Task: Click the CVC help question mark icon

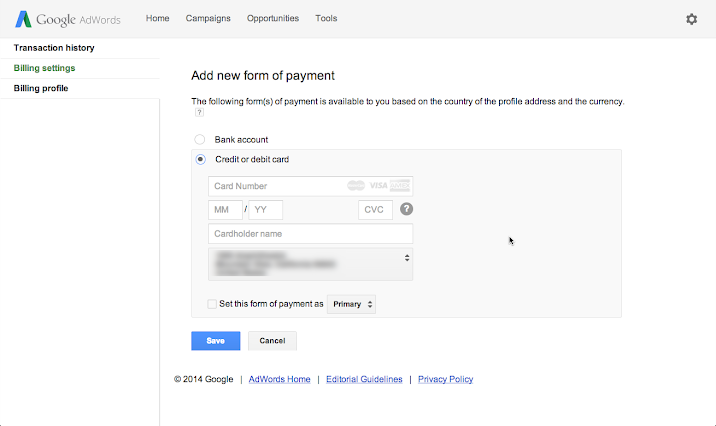Action: [407, 209]
